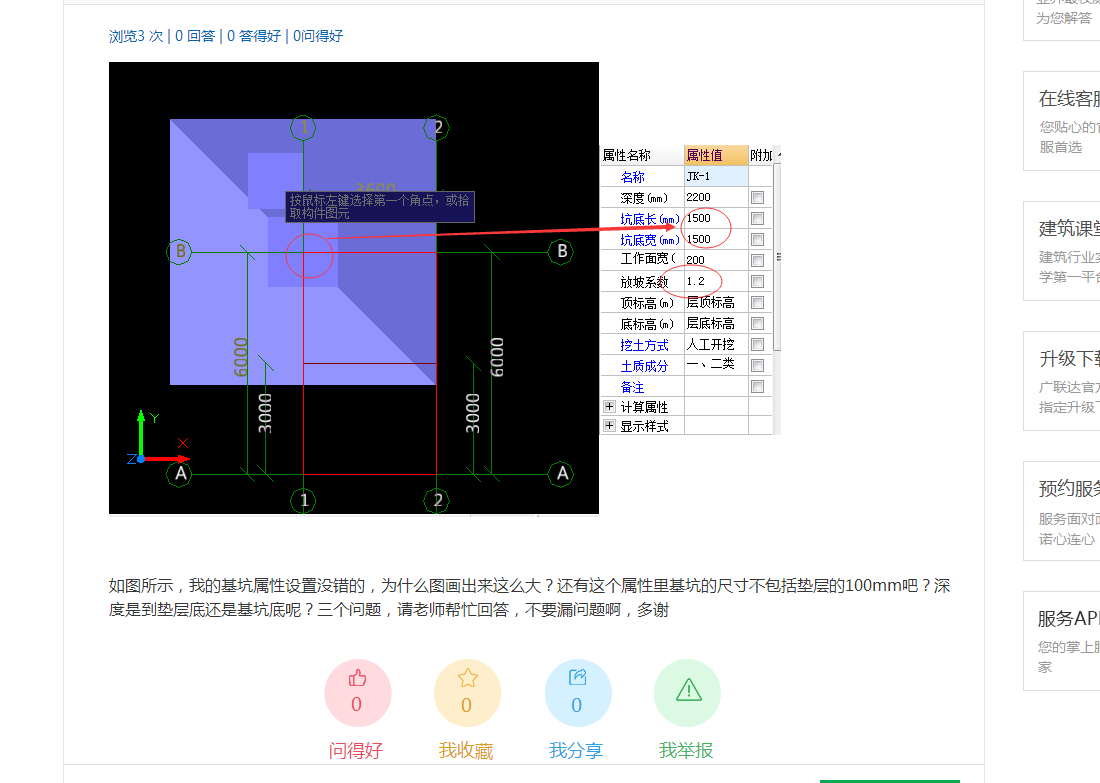
Task: Click the thumbs-up 问得好 icon
Action: pyautogui.click(x=358, y=678)
